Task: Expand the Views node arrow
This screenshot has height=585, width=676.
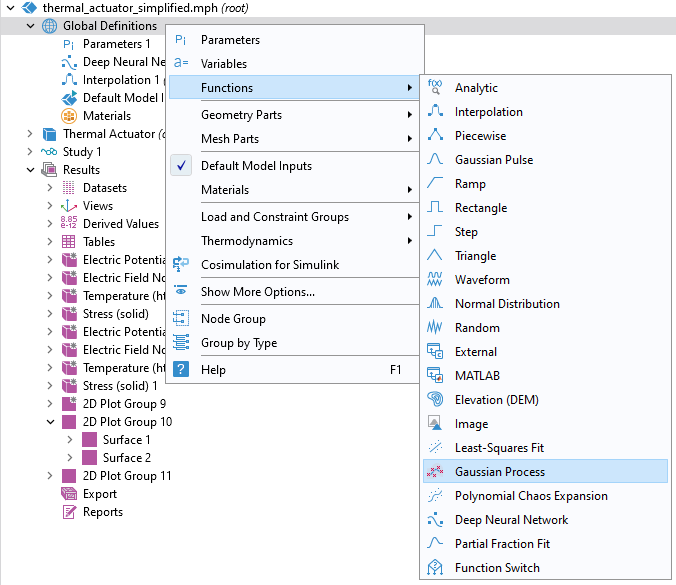Action: pyautogui.click(x=50, y=206)
